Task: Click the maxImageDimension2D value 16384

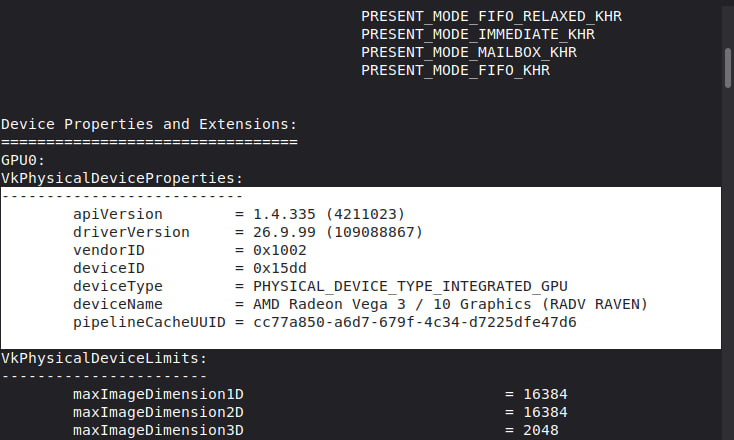Action: coord(545,412)
